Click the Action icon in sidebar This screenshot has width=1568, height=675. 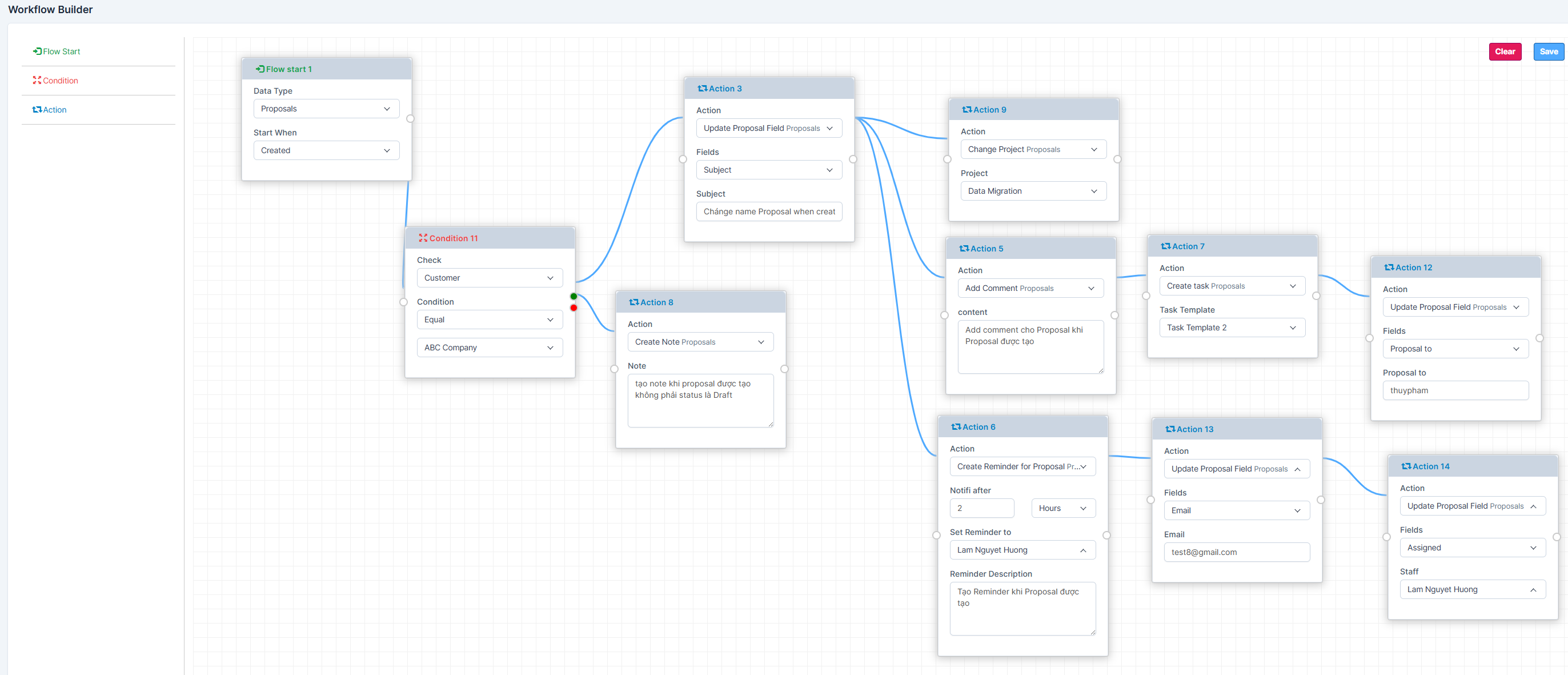point(37,110)
